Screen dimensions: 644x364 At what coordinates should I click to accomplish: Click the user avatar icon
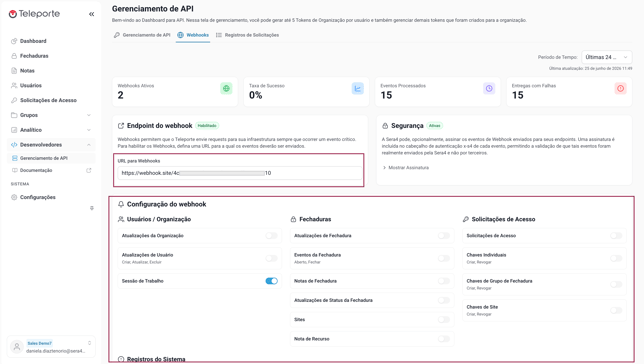pyautogui.click(x=17, y=347)
